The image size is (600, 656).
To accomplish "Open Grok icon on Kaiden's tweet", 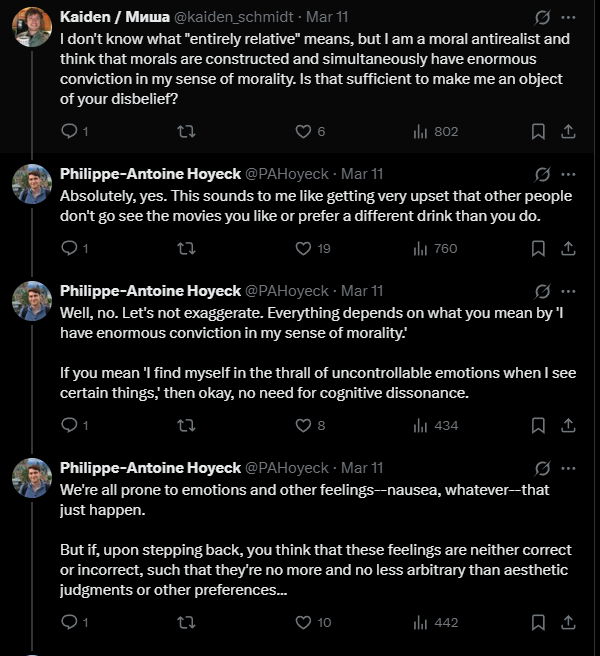I will pos(542,17).
